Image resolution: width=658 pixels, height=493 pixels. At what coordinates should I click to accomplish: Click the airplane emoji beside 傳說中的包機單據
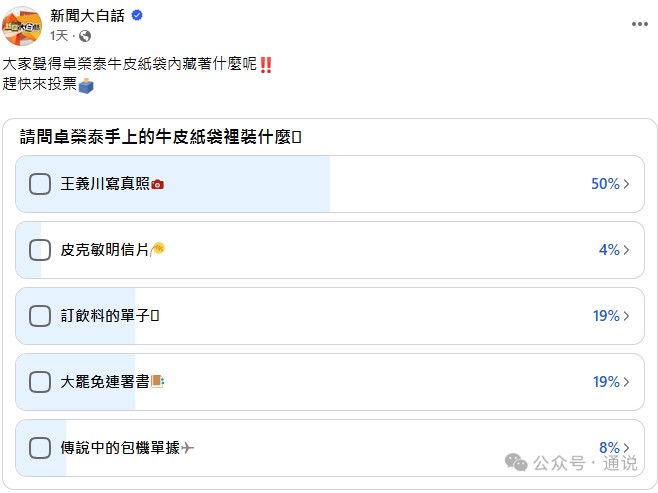click(x=188, y=448)
